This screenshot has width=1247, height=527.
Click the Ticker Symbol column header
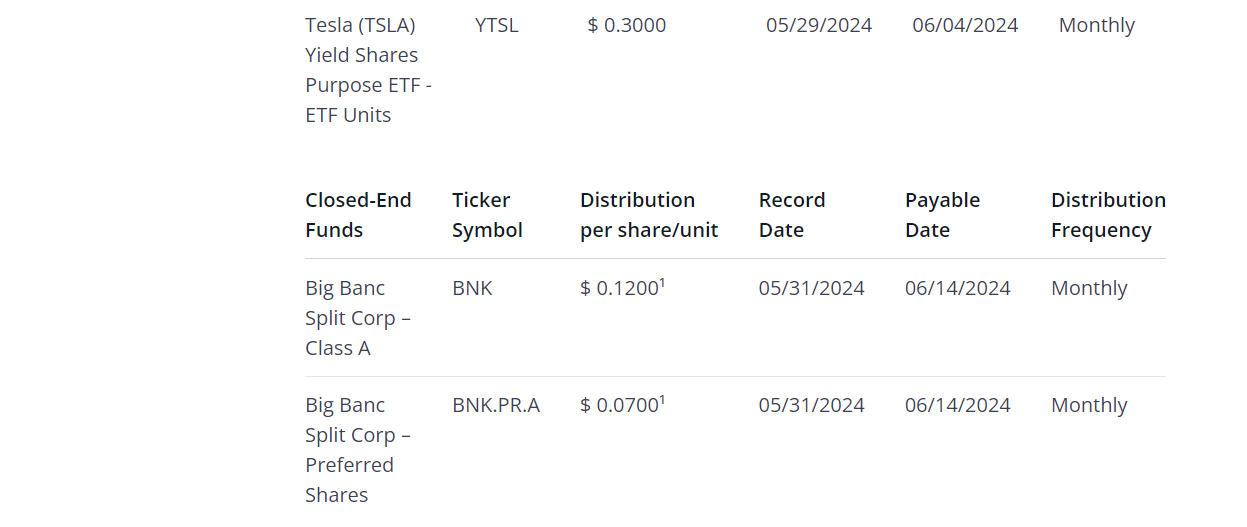tap(487, 215)
